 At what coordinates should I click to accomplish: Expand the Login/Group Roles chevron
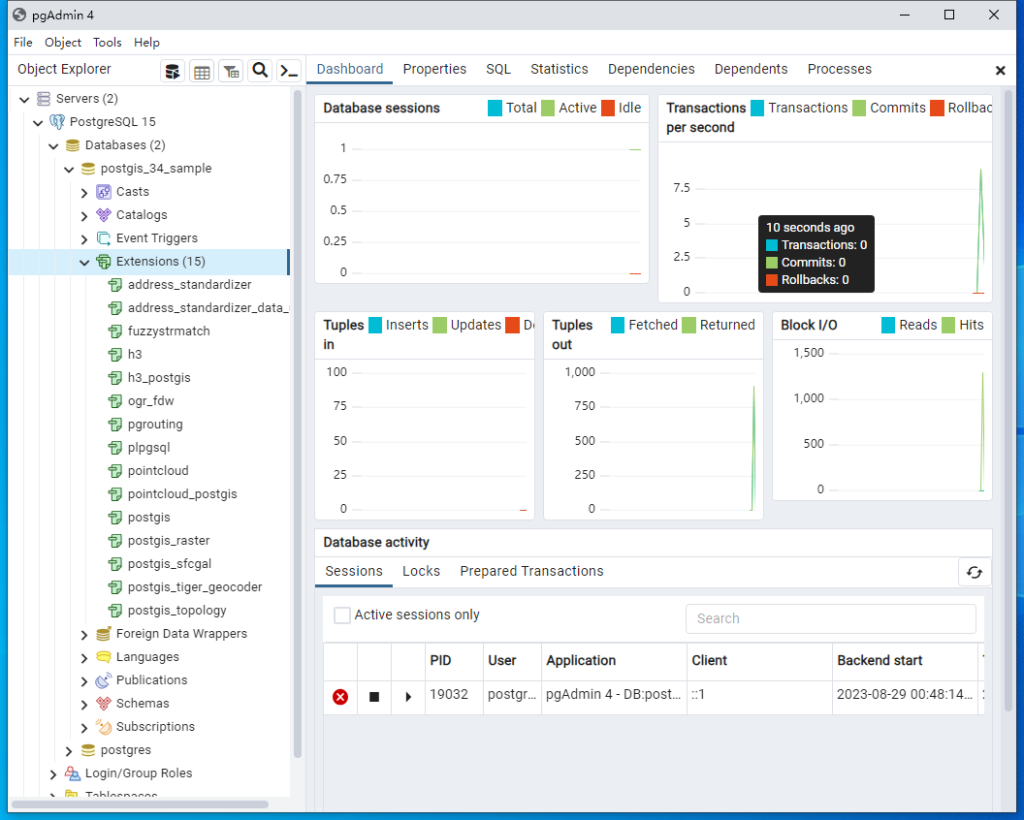click(53, 774)
